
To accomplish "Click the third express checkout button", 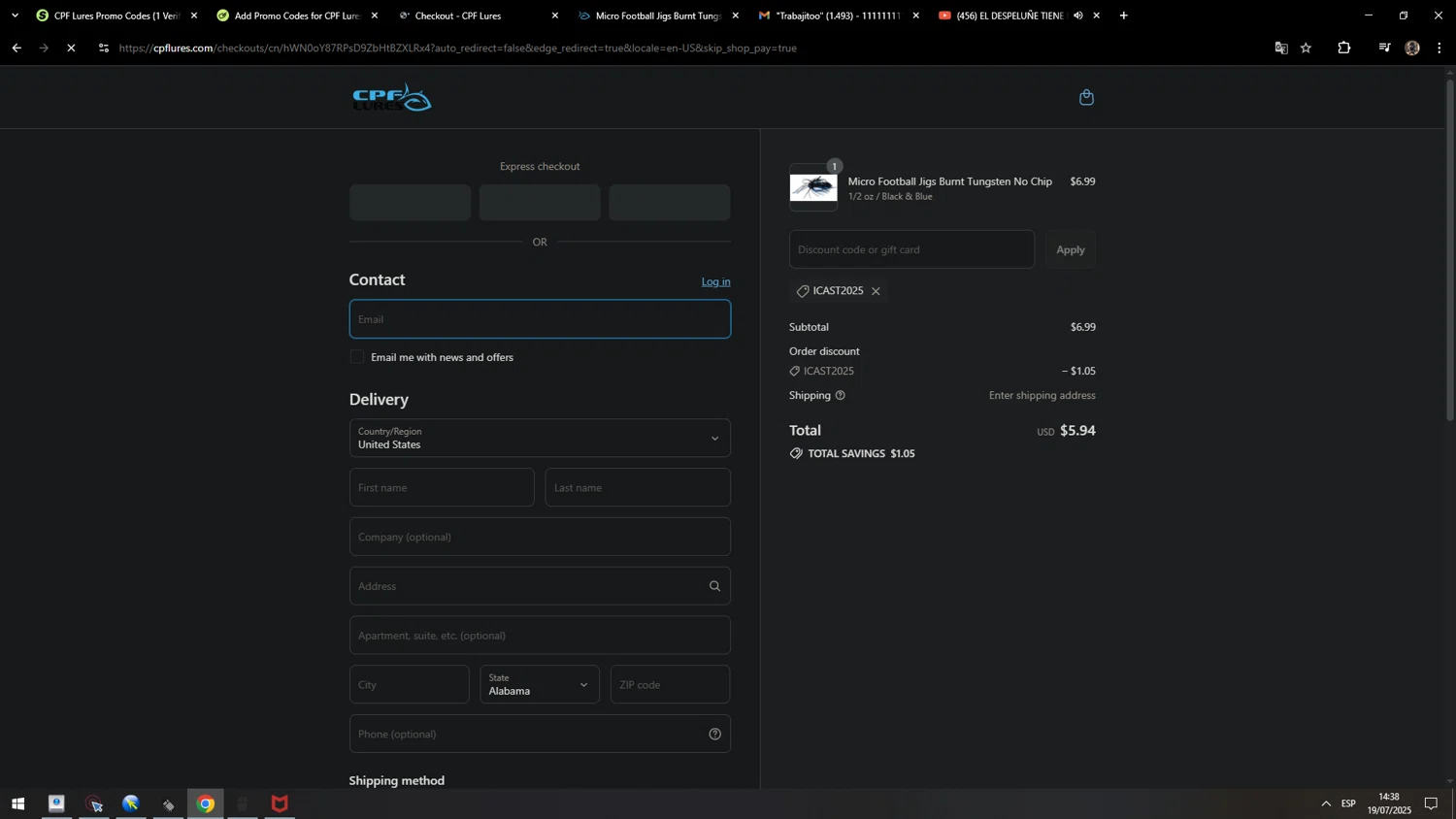I will [670, 203].
